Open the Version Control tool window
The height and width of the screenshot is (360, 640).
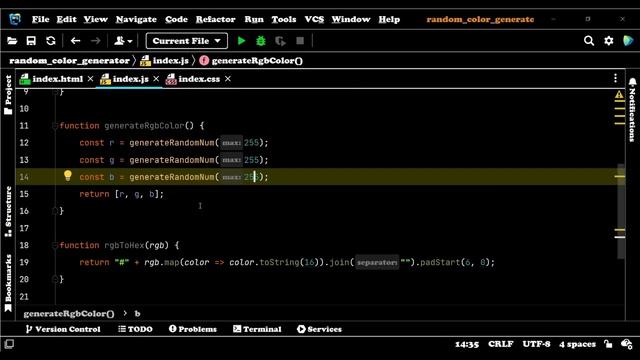point(63,329)
